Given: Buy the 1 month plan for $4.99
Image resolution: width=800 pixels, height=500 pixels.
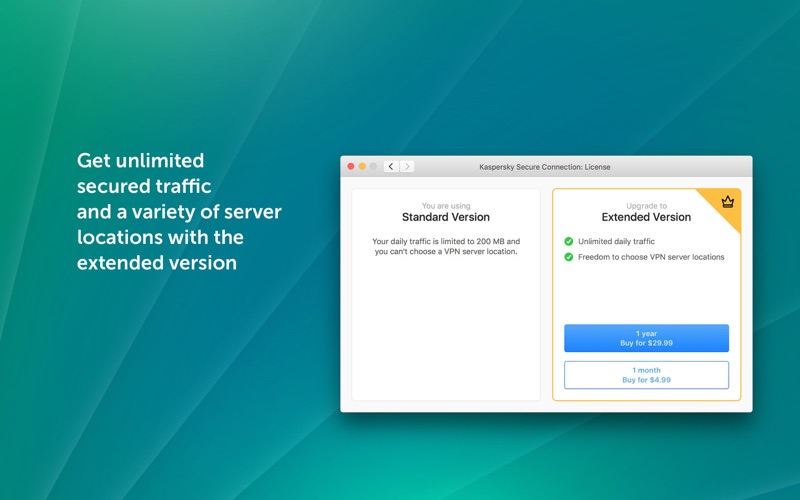Looking at the screenshot, I should [646, 375].
